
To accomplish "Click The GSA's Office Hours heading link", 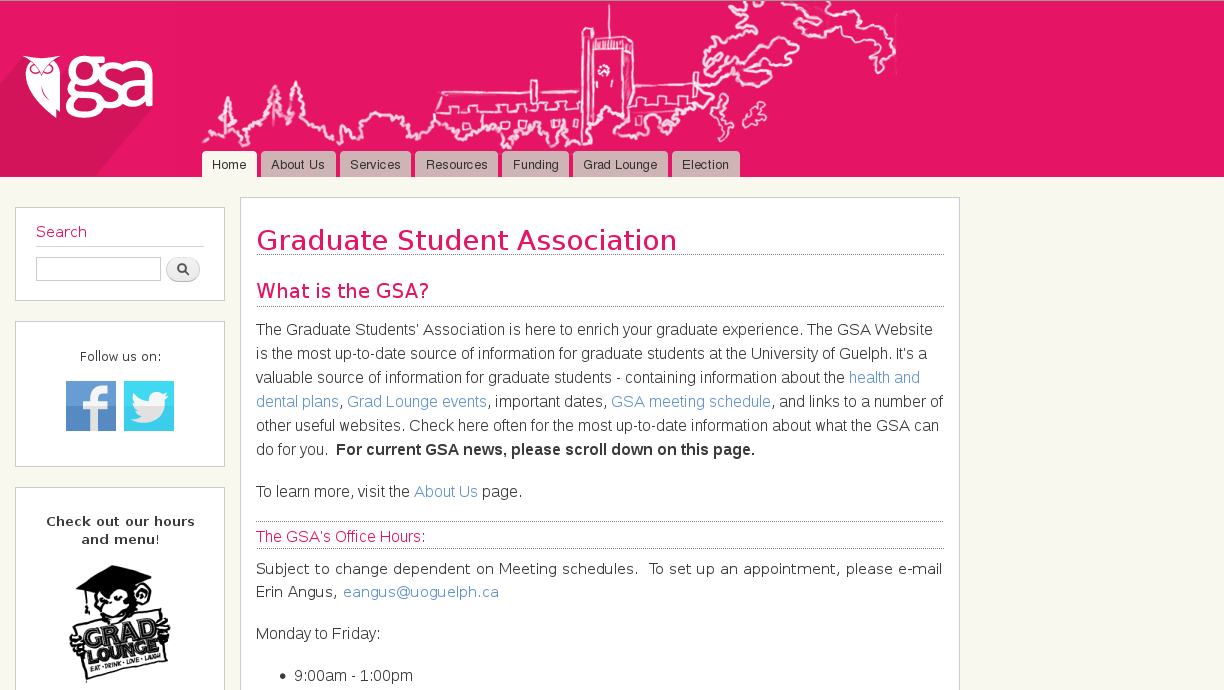I will tap(339, 536).
